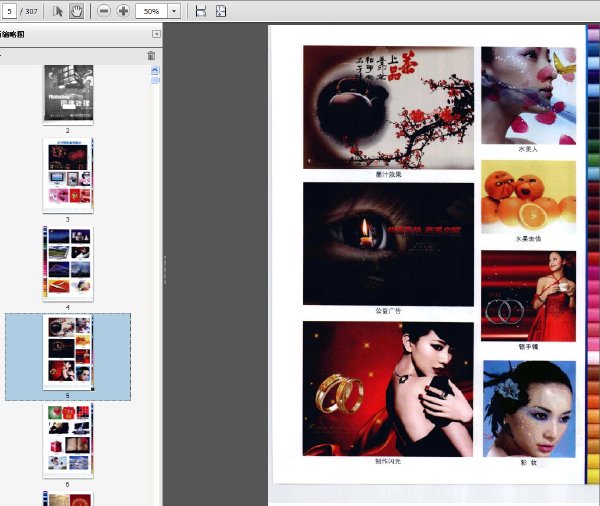Activate the Hand pan tool
Viewport: 600px width, 506px height.
(x=77, y=11)
